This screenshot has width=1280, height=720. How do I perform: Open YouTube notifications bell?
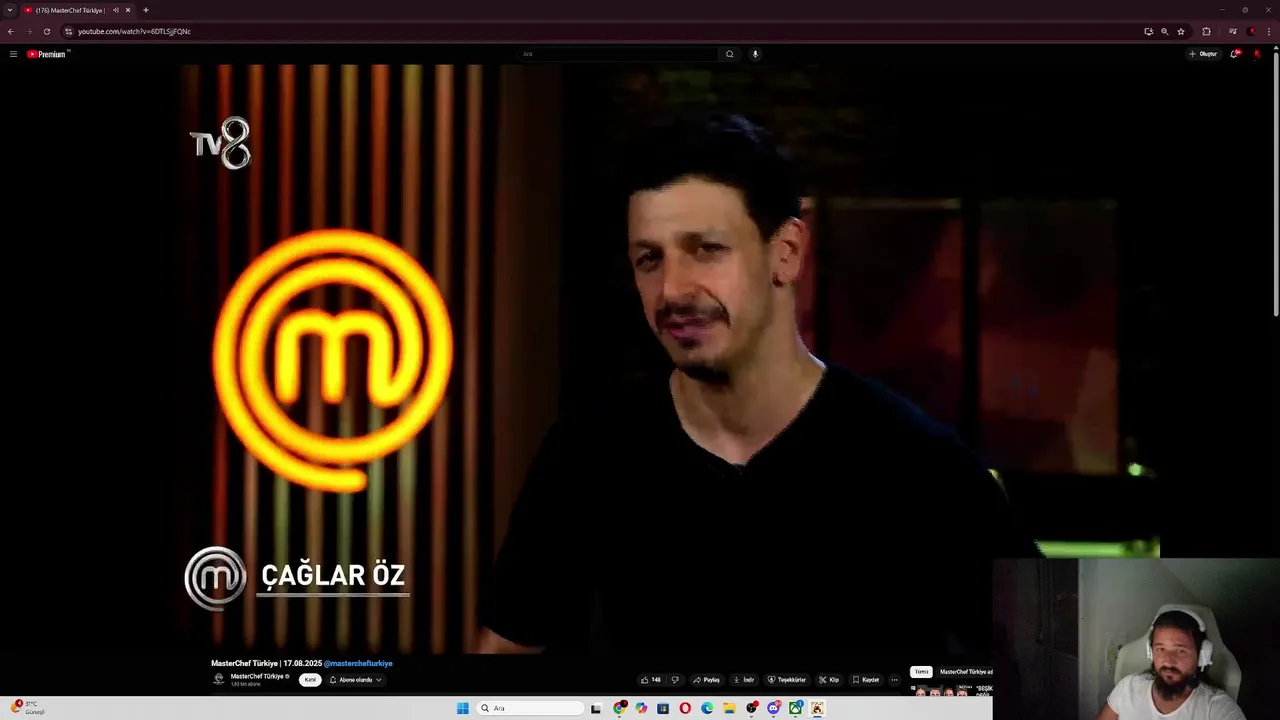coord(1234,54)
